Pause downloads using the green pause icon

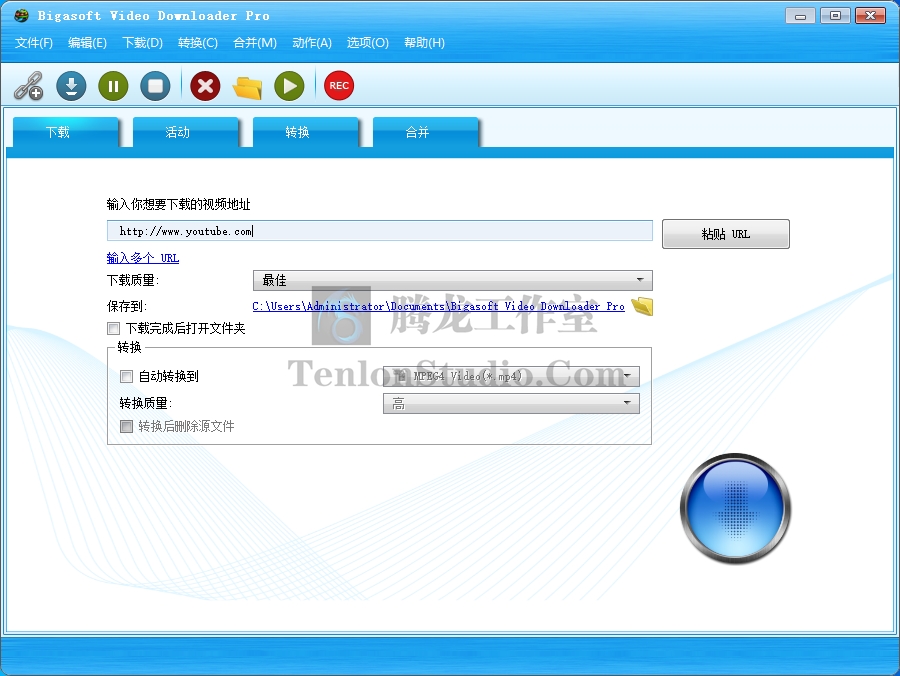[113, 86]
